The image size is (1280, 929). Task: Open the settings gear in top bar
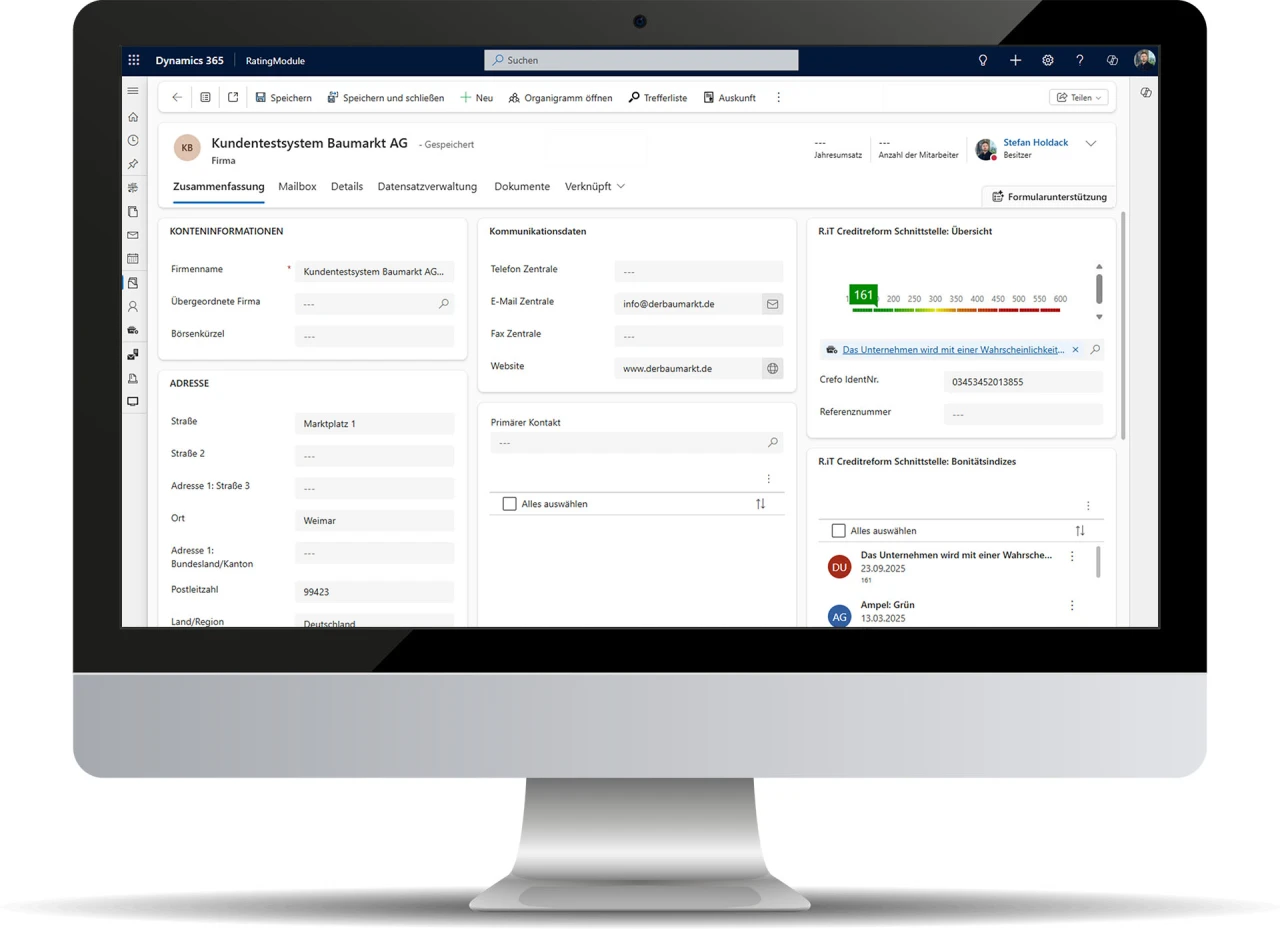coord(1047,60)
